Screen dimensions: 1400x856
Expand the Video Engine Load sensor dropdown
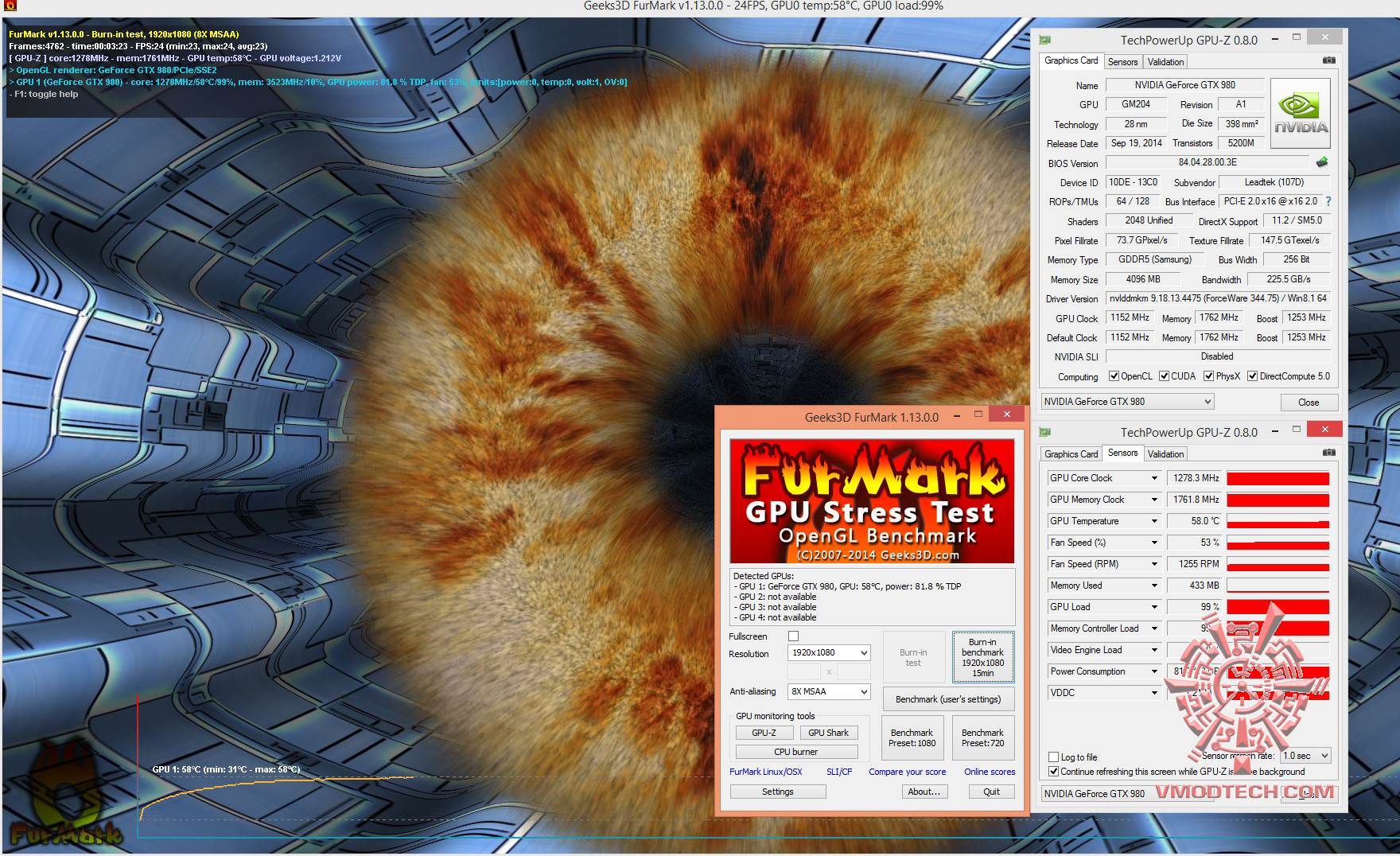click(1154, 650)
